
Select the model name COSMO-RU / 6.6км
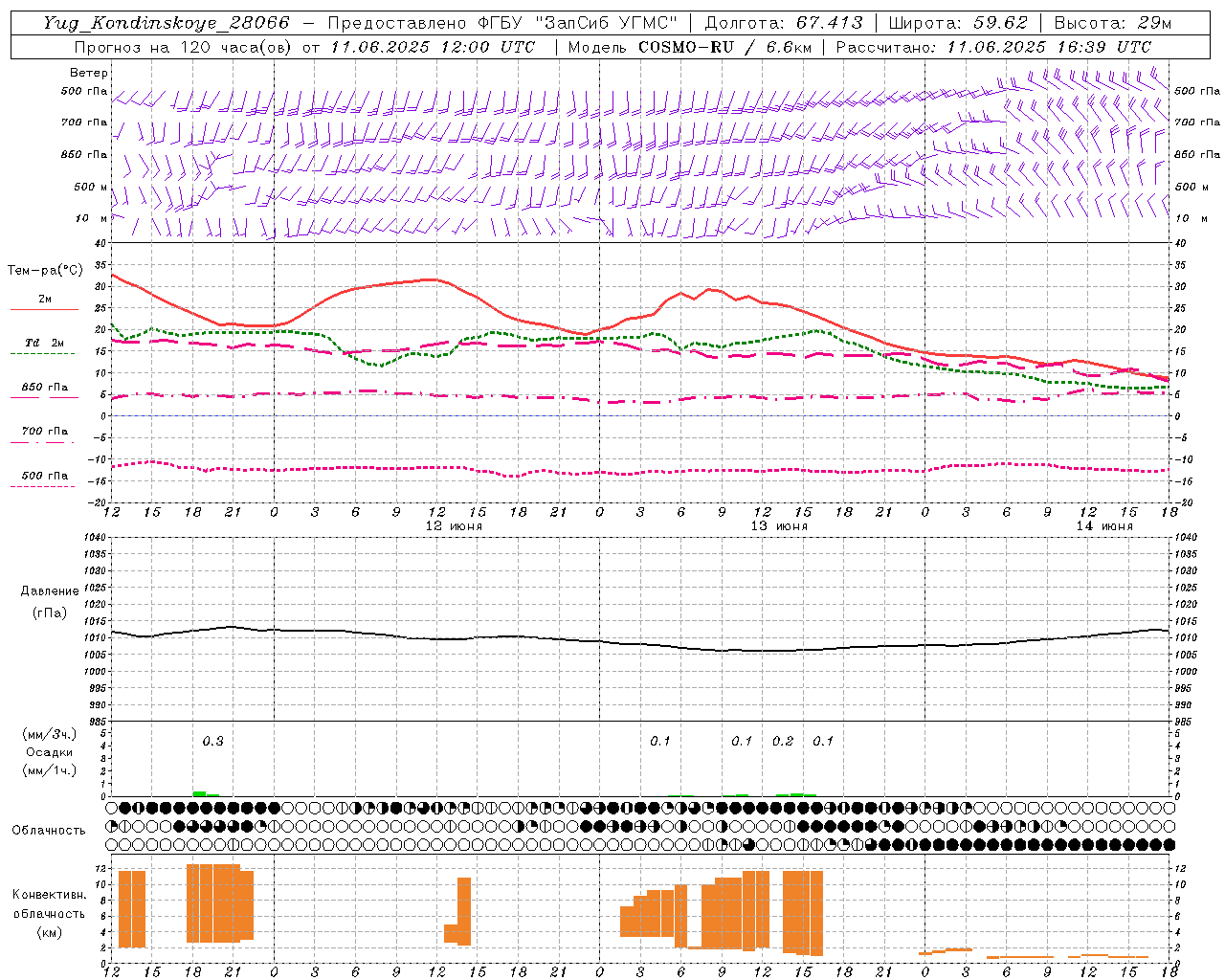(x=724, y=47)
